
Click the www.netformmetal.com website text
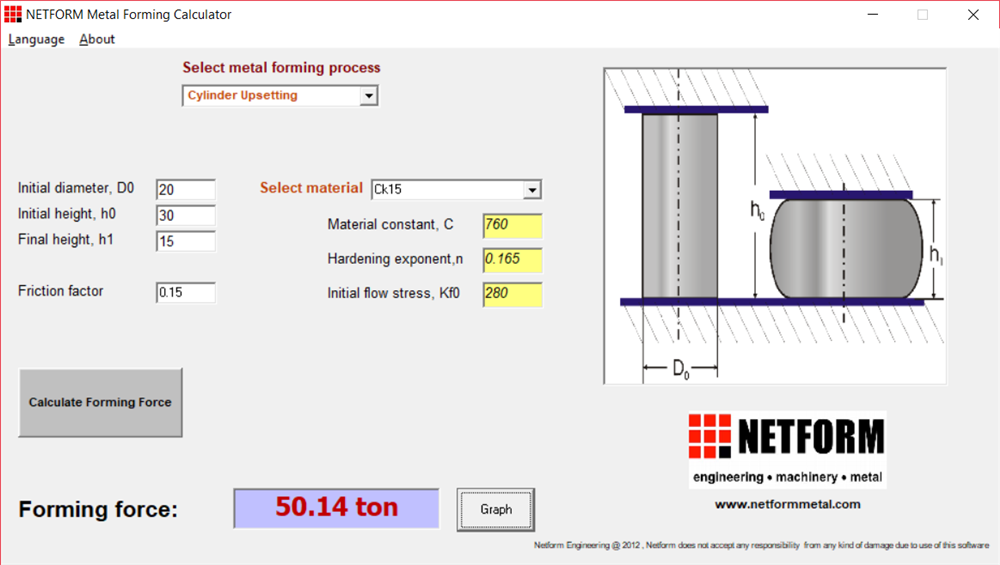787,504
